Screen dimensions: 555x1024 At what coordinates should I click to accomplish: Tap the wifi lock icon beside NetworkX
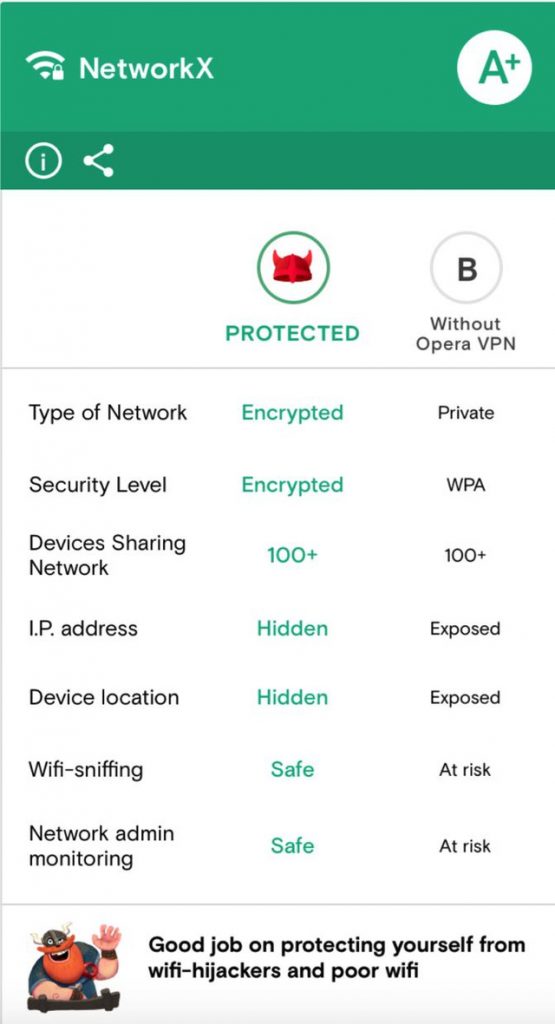(45, 67)
